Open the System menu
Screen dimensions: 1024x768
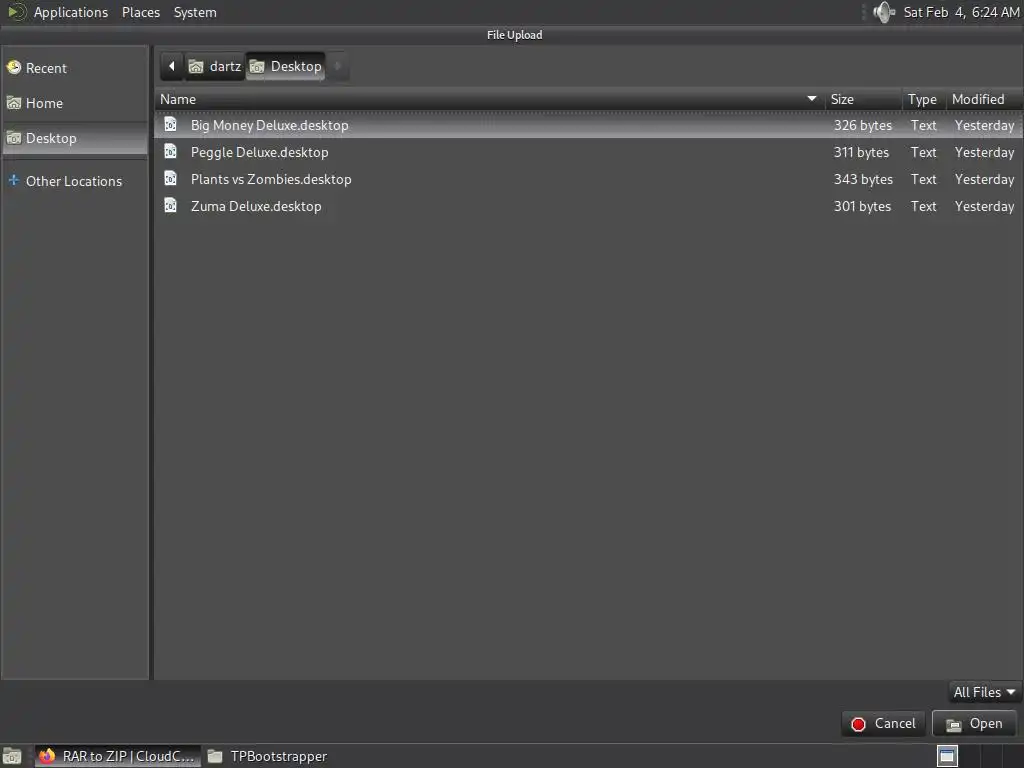click(x=195, y=12)
